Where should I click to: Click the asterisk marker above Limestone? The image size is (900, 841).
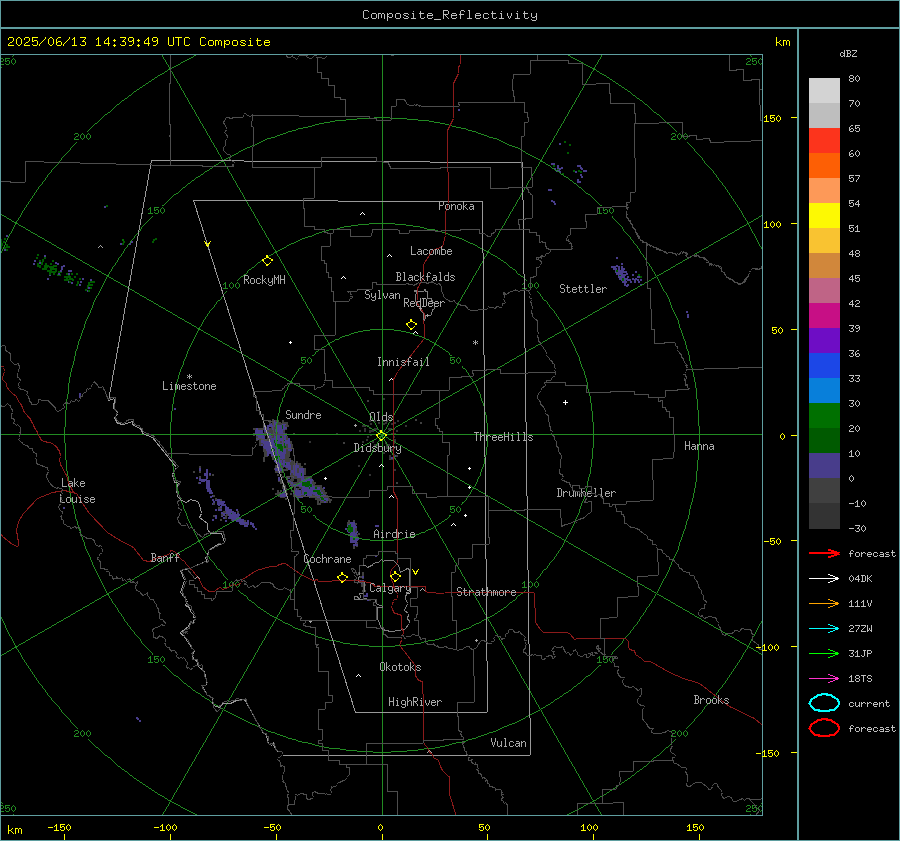189,377
